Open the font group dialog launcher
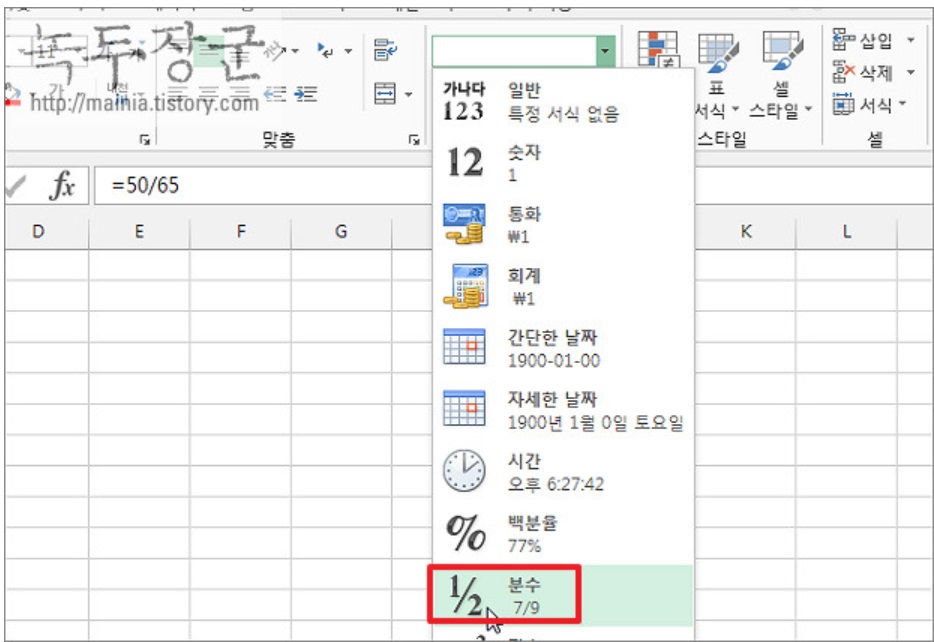Screen dimensions: 934x642 click(x=144, y=140)
